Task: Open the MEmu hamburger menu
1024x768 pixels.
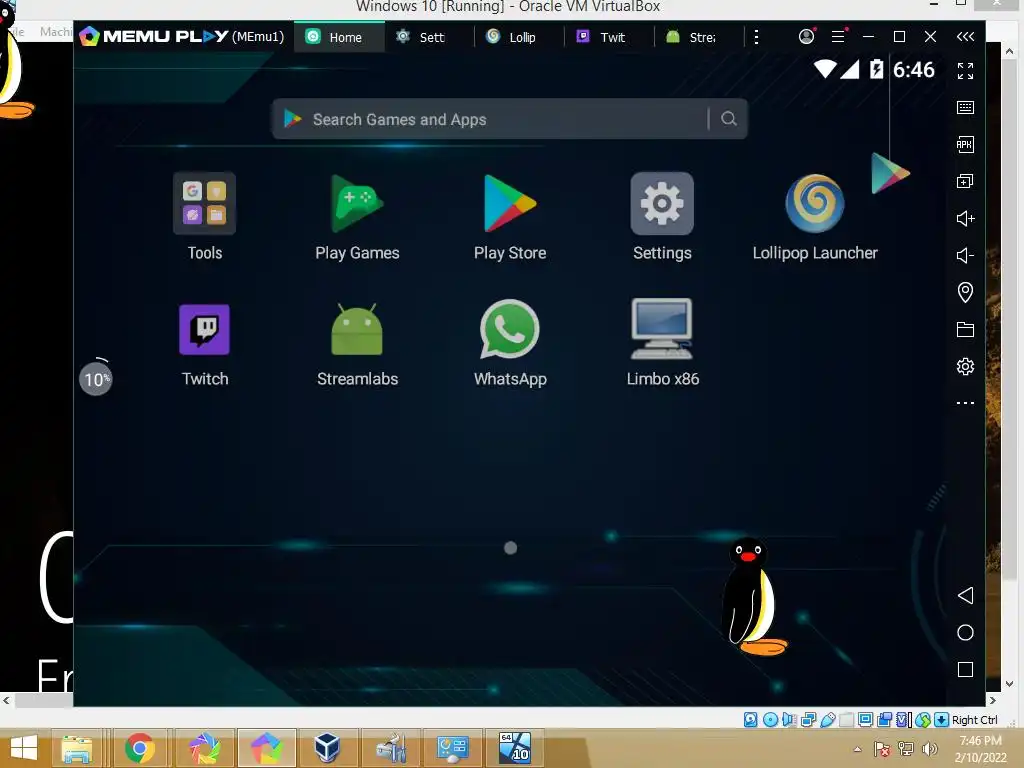Action: pos(839,37)
